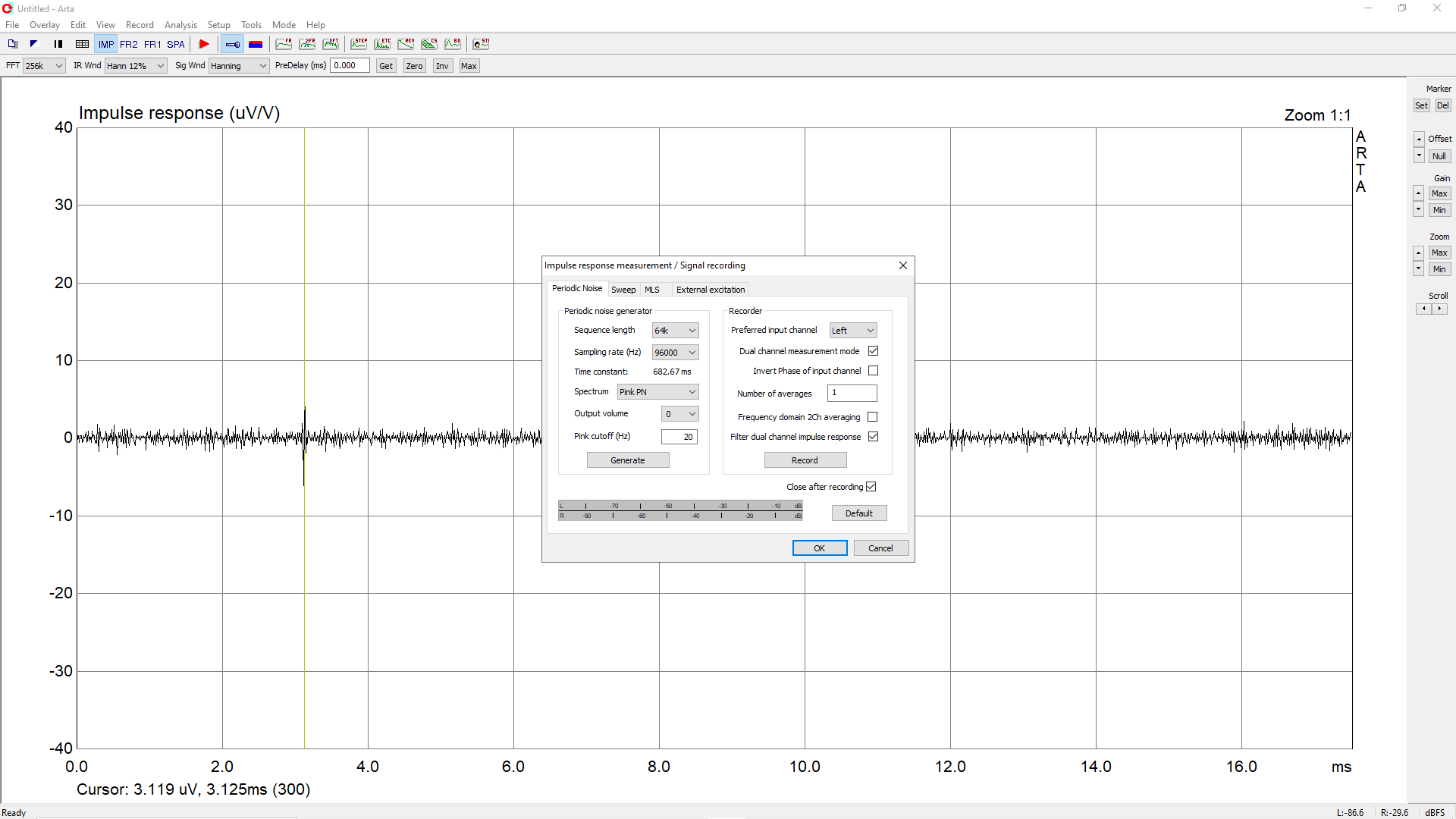Screen dimensions: 1456x819
Task: Cancel the recording dialog
Action: click(880, 548)
